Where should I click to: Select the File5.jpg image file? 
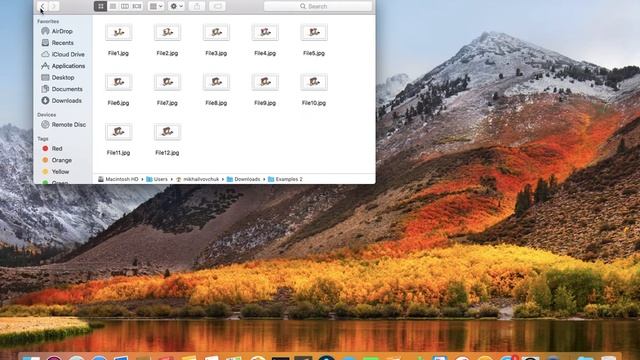[314, 32]
